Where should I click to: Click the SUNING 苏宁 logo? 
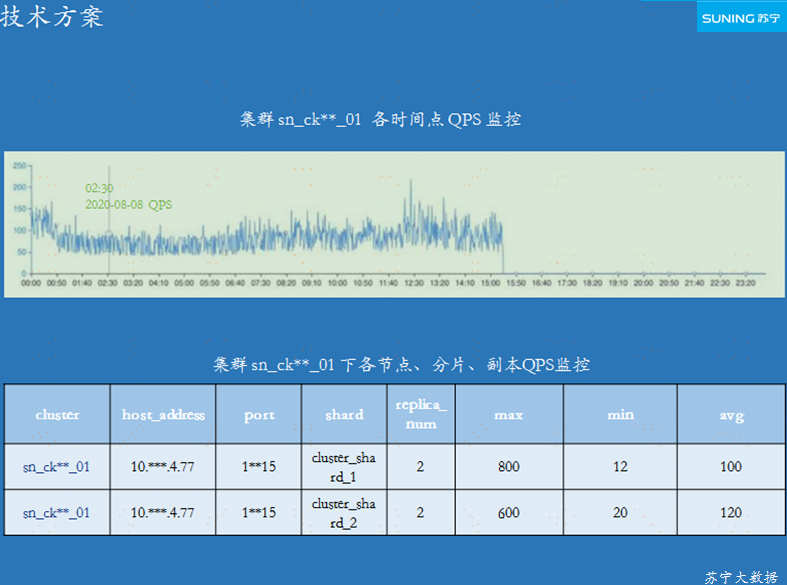click(x=741, y=17)
